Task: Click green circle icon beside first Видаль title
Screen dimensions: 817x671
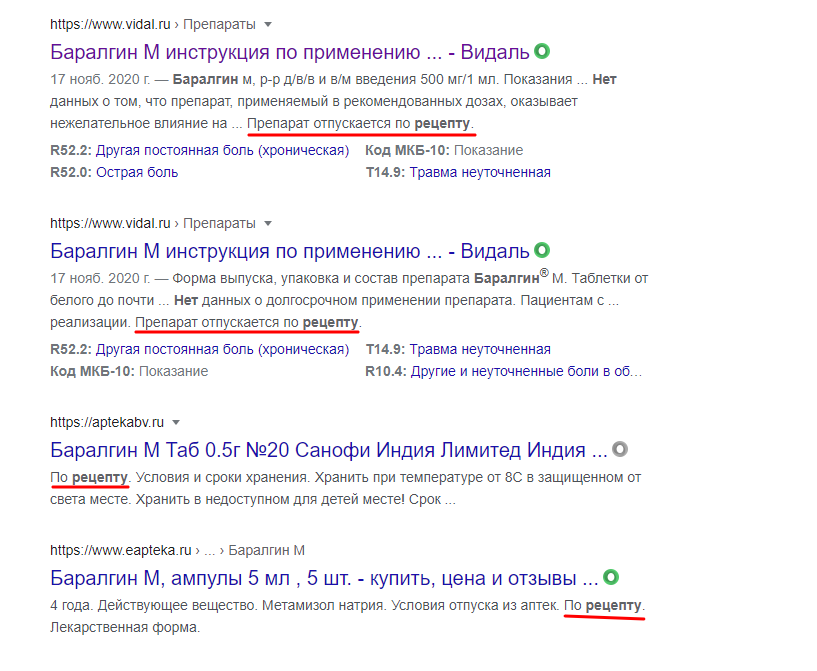Action: (x=542, y=51)
